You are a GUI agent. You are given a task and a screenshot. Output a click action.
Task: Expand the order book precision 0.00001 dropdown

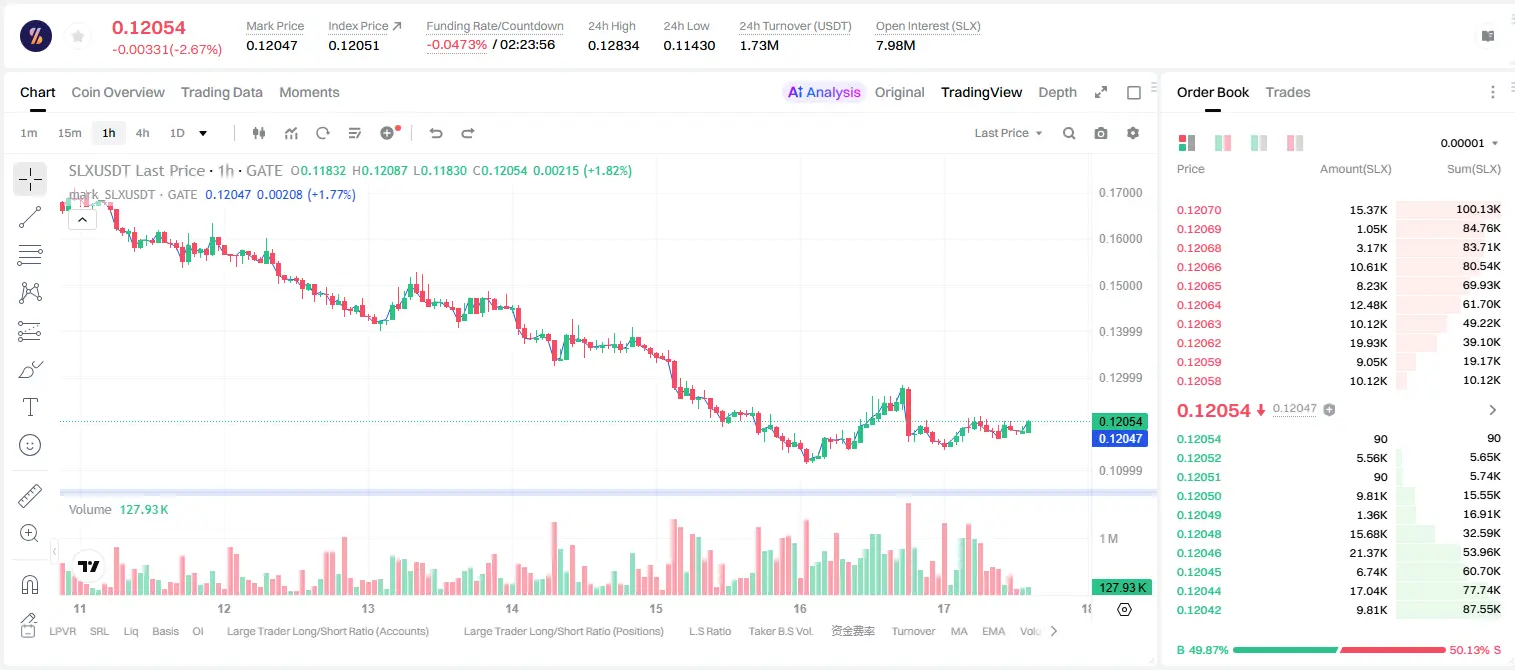(x=1469, y=143)
